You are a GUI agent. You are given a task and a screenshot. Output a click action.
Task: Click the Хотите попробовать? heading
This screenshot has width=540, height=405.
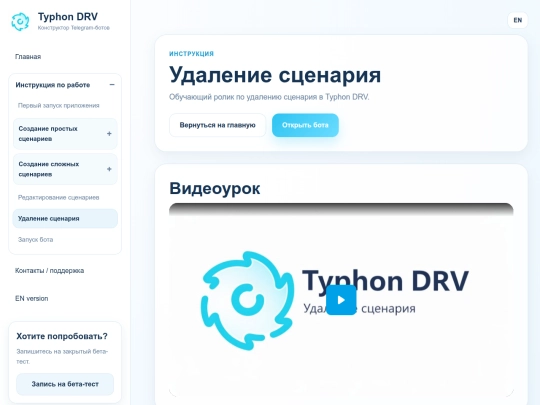click(x=62, y=336)
